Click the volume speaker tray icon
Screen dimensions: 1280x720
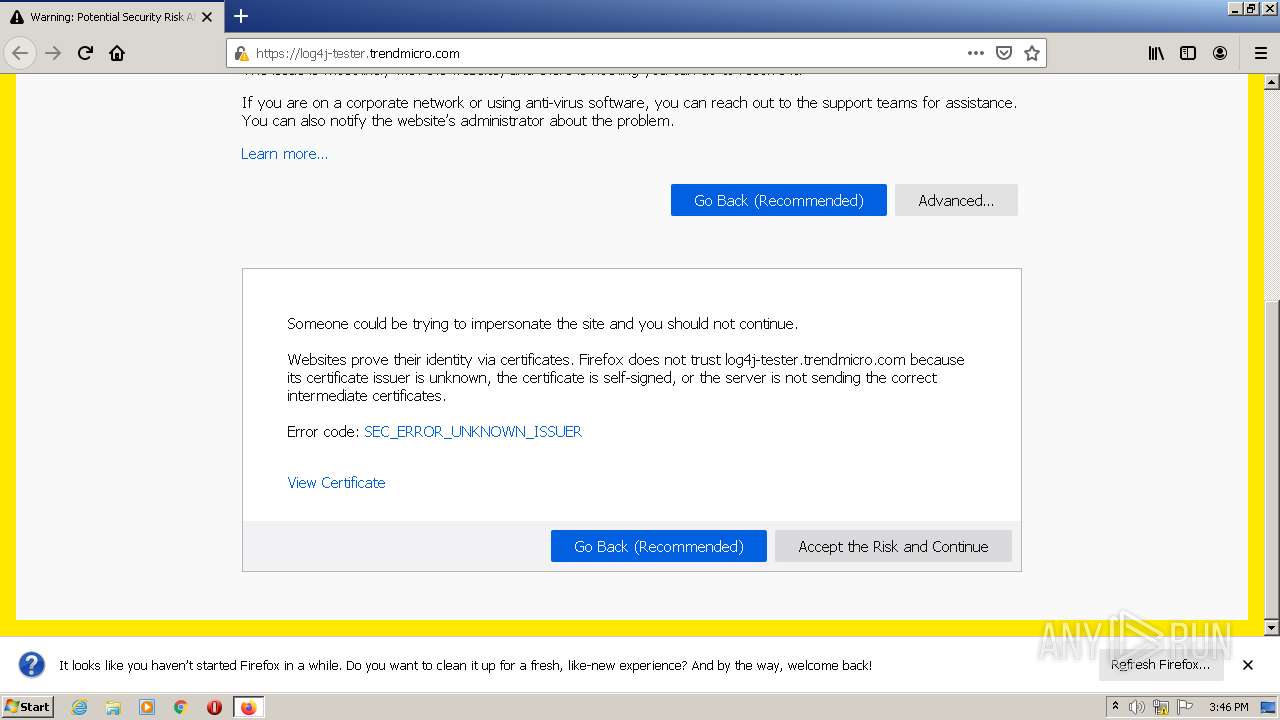coord(1137,707)
